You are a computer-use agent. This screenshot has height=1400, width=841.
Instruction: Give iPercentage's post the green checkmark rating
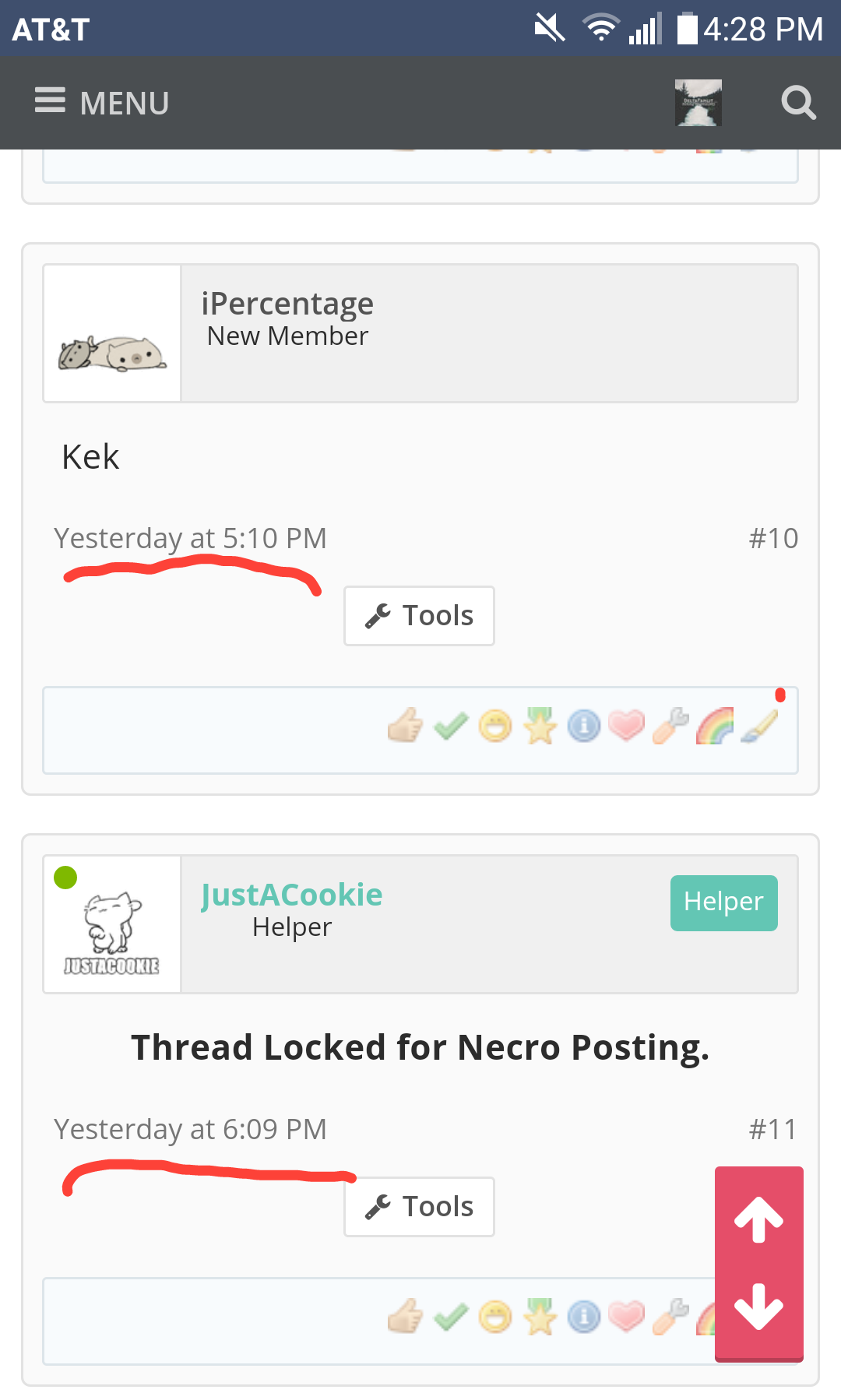click(x=451, y=726)
